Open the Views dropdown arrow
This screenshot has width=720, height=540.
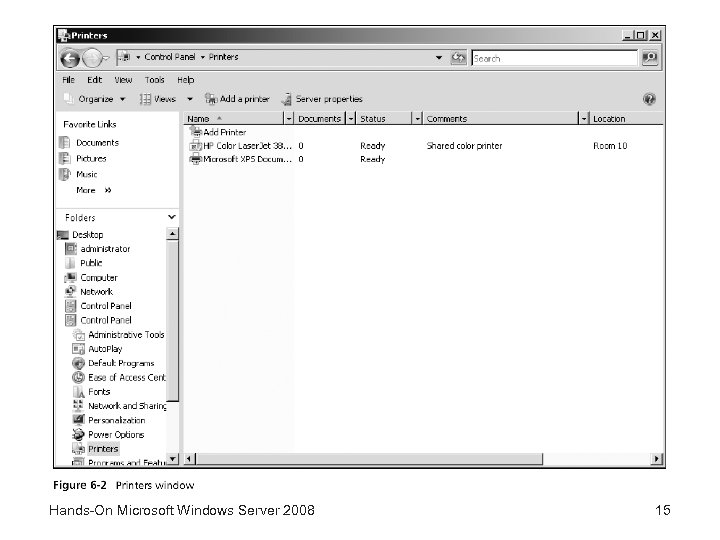190,99
